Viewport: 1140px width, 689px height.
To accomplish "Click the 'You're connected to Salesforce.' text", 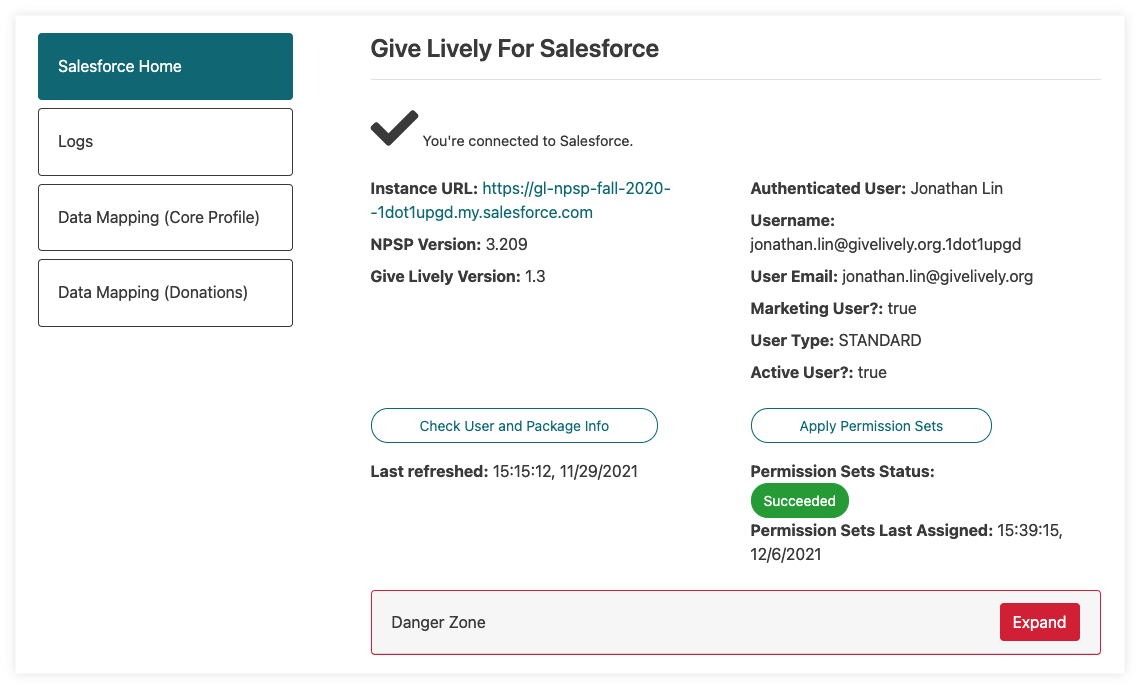I will click(528, 141).
